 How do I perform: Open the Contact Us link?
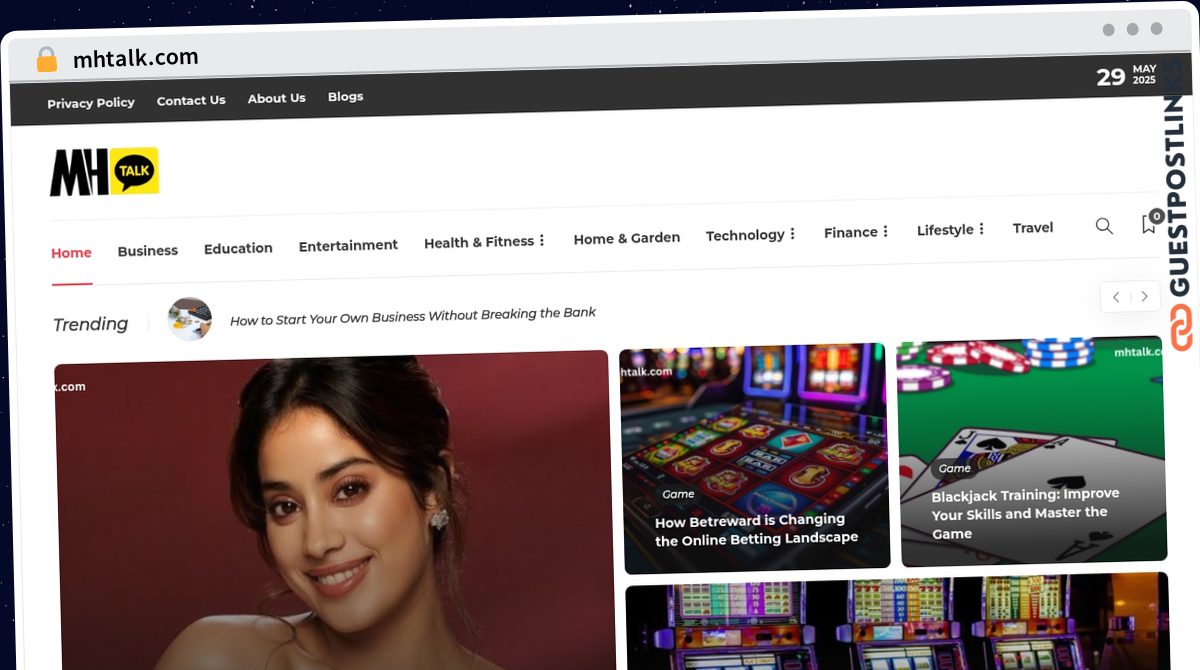click(191, 100)
